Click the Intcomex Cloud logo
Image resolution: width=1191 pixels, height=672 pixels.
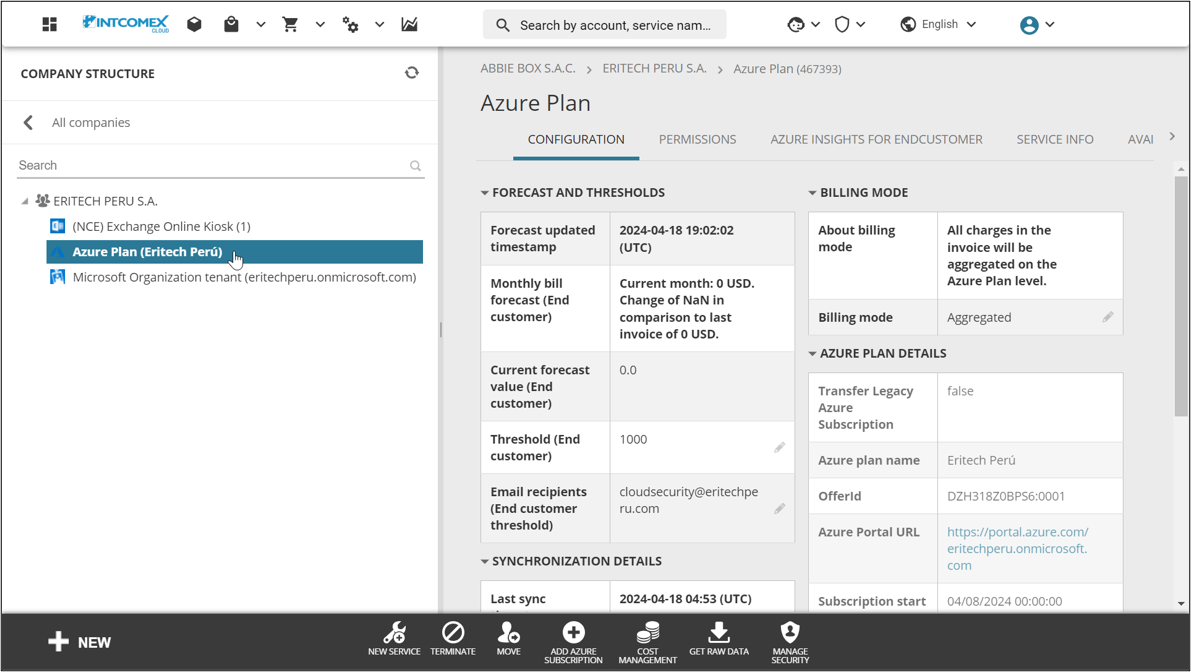click(126, 23)
